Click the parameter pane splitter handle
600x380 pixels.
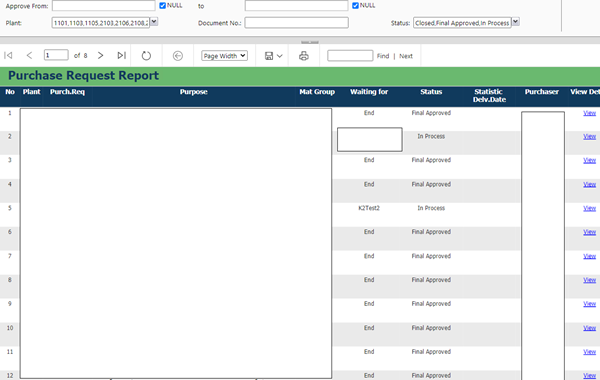(310, 42)
